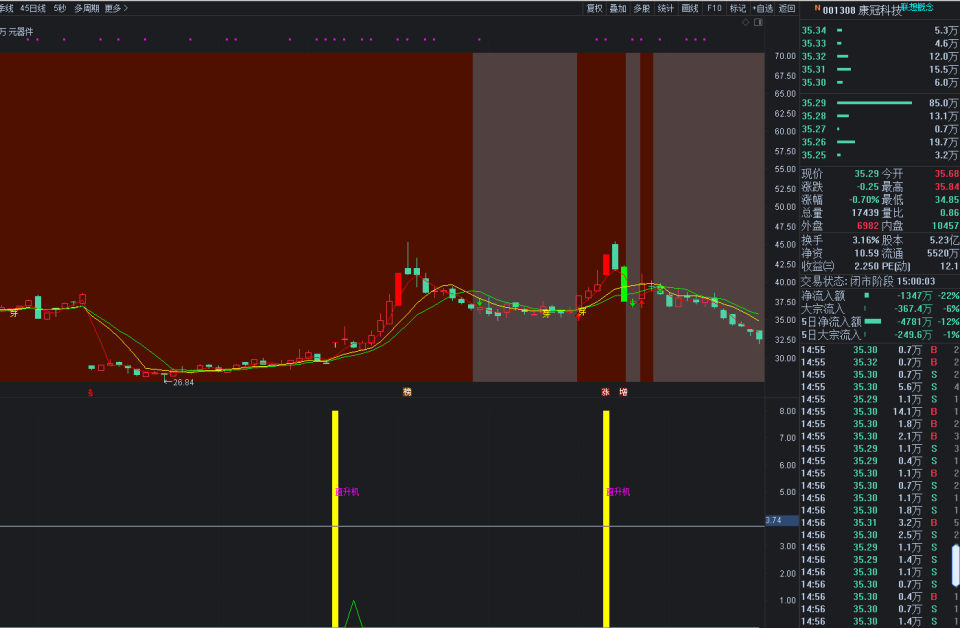Click the 5日大宗流入 -249.6万 row
Viewport: 960px width, 628px height.
(880, 335)
